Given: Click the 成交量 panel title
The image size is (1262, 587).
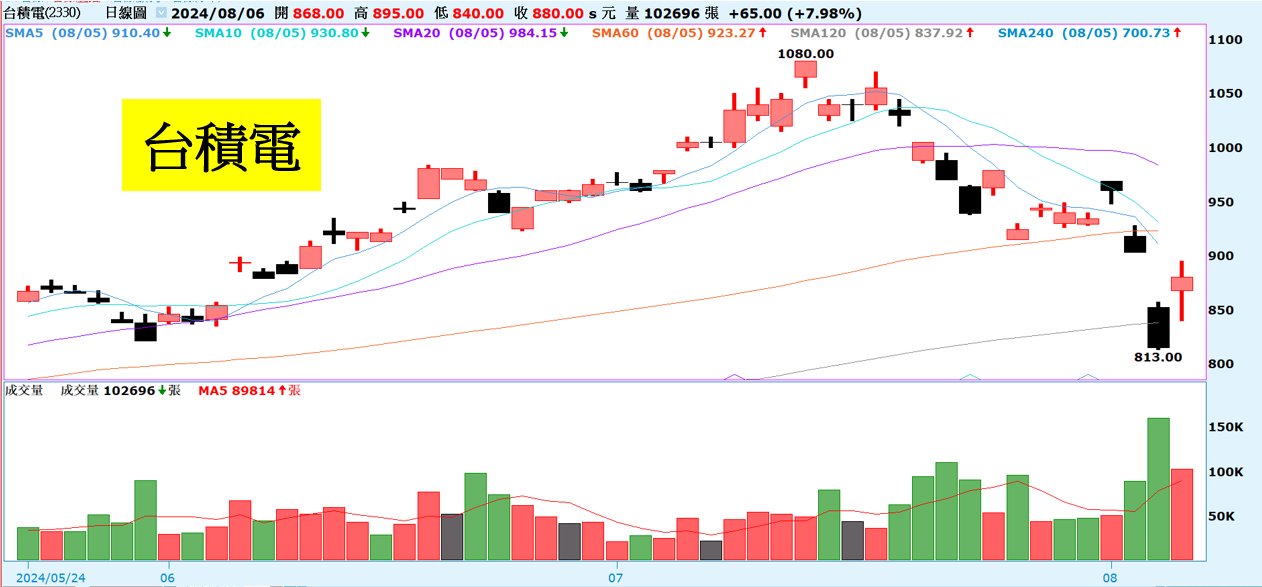Looking at the screenshot, I should point(24,391).
